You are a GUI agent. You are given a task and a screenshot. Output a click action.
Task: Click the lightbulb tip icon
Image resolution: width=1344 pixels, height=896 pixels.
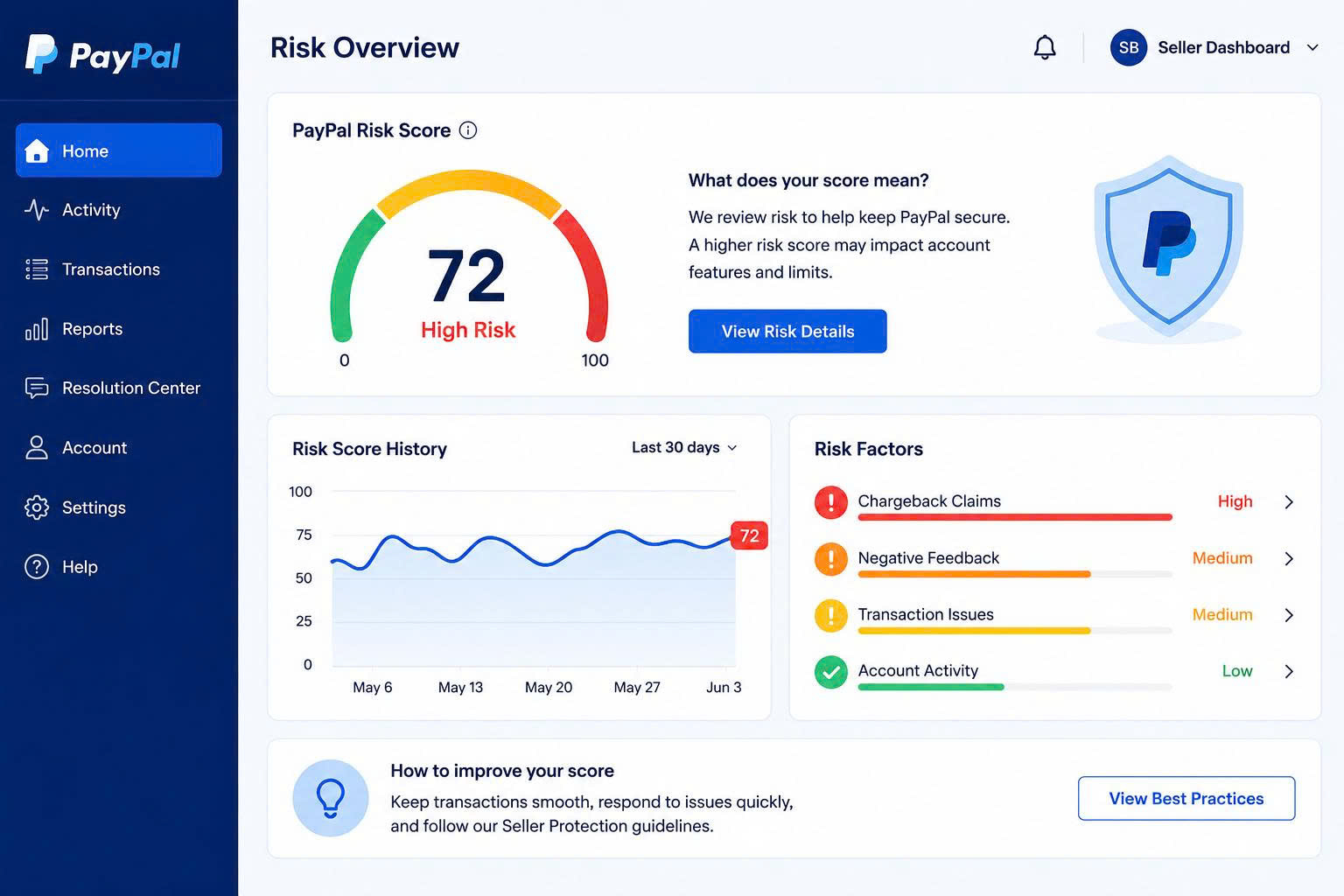pos(331,798)
